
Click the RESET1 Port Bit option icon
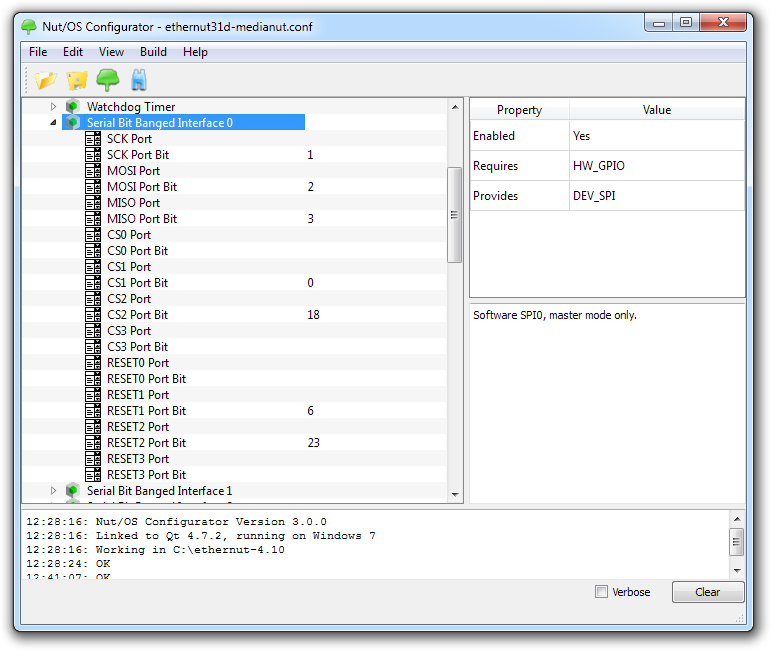pyautogui.click(x=93, y=411)
